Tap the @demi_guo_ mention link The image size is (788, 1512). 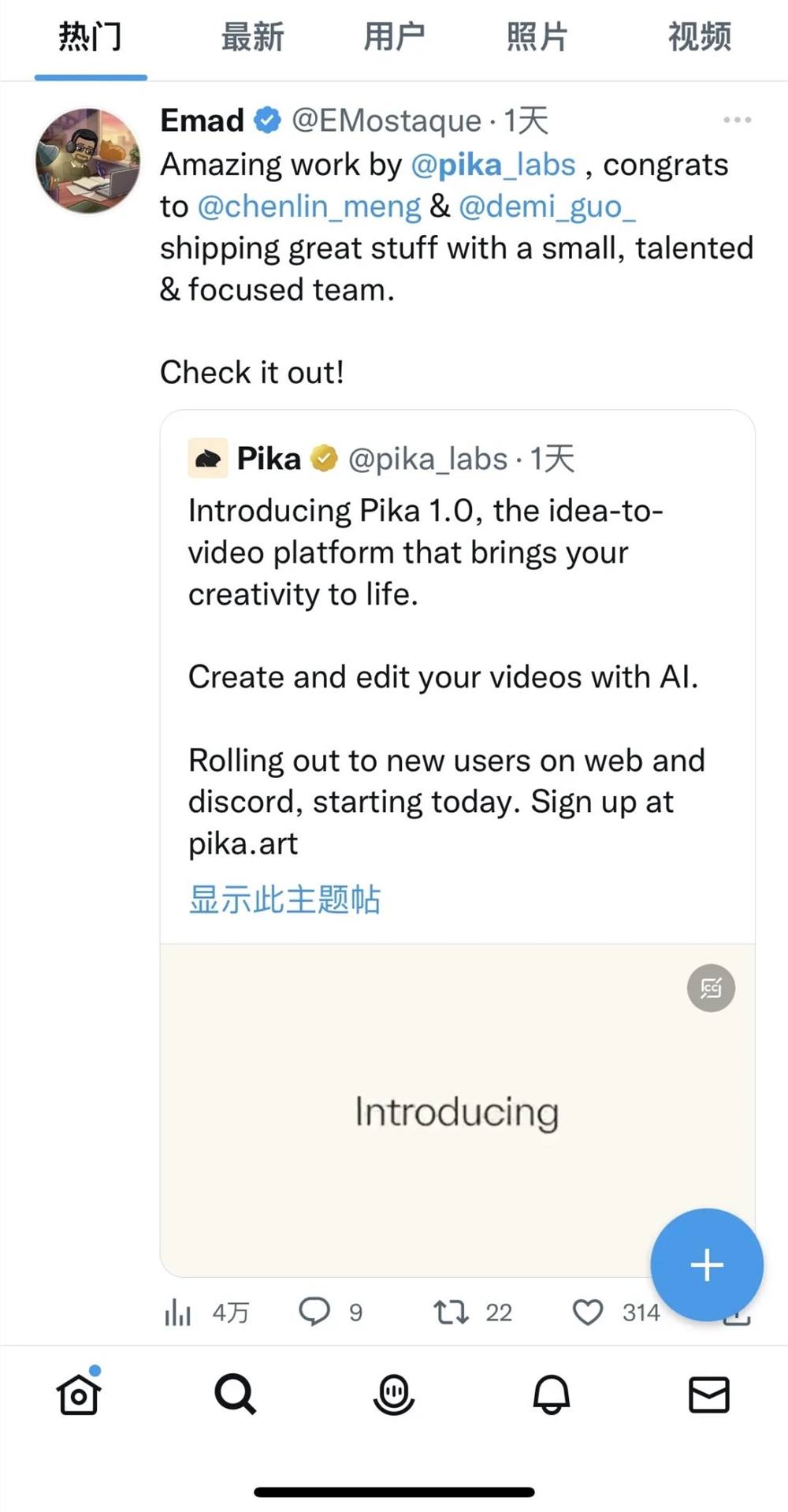coord(547,207)
